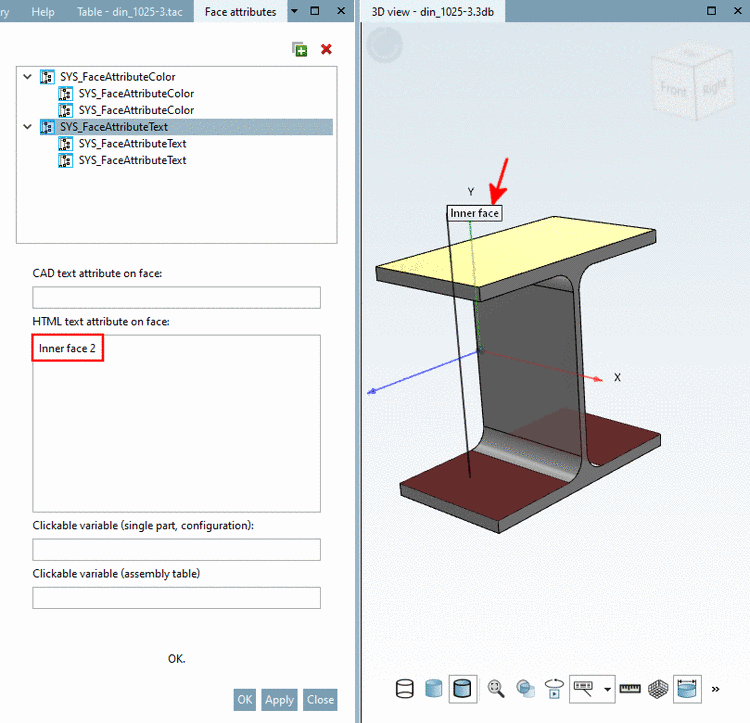Close the Face attributes panel
The image size is (750, 723).
[341, 11]
